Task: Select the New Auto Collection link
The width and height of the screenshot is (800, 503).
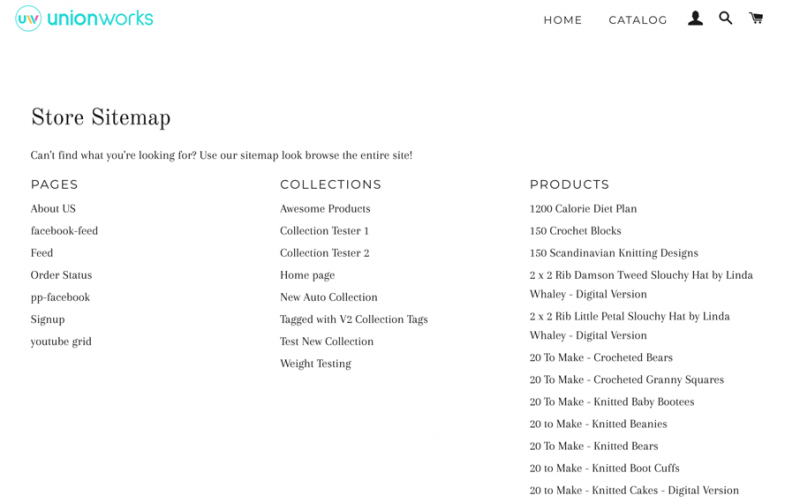Action: click(x=328, y=297)
